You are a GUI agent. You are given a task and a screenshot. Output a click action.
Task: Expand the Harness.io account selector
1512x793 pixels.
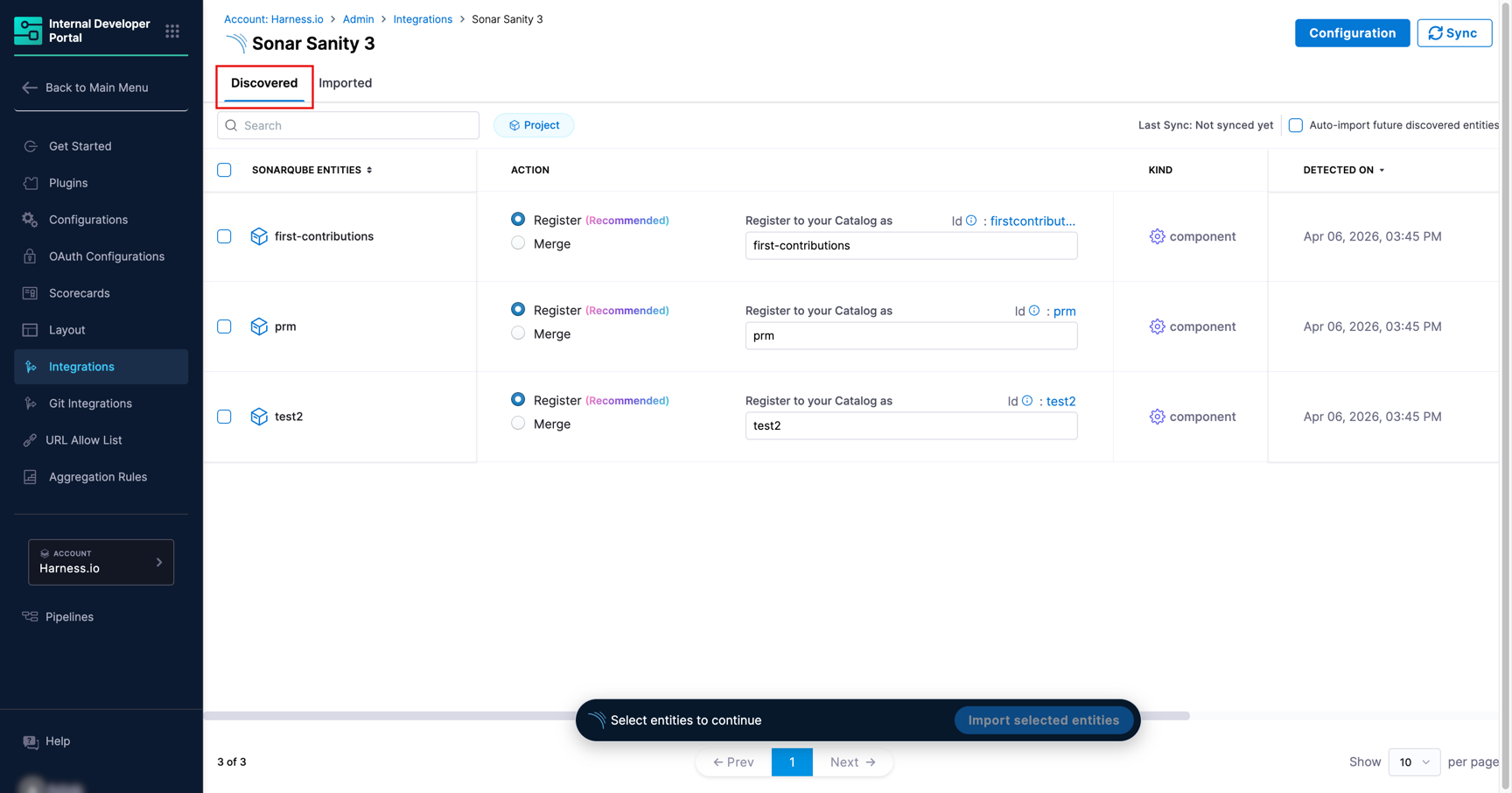click(x=101, y=562)
